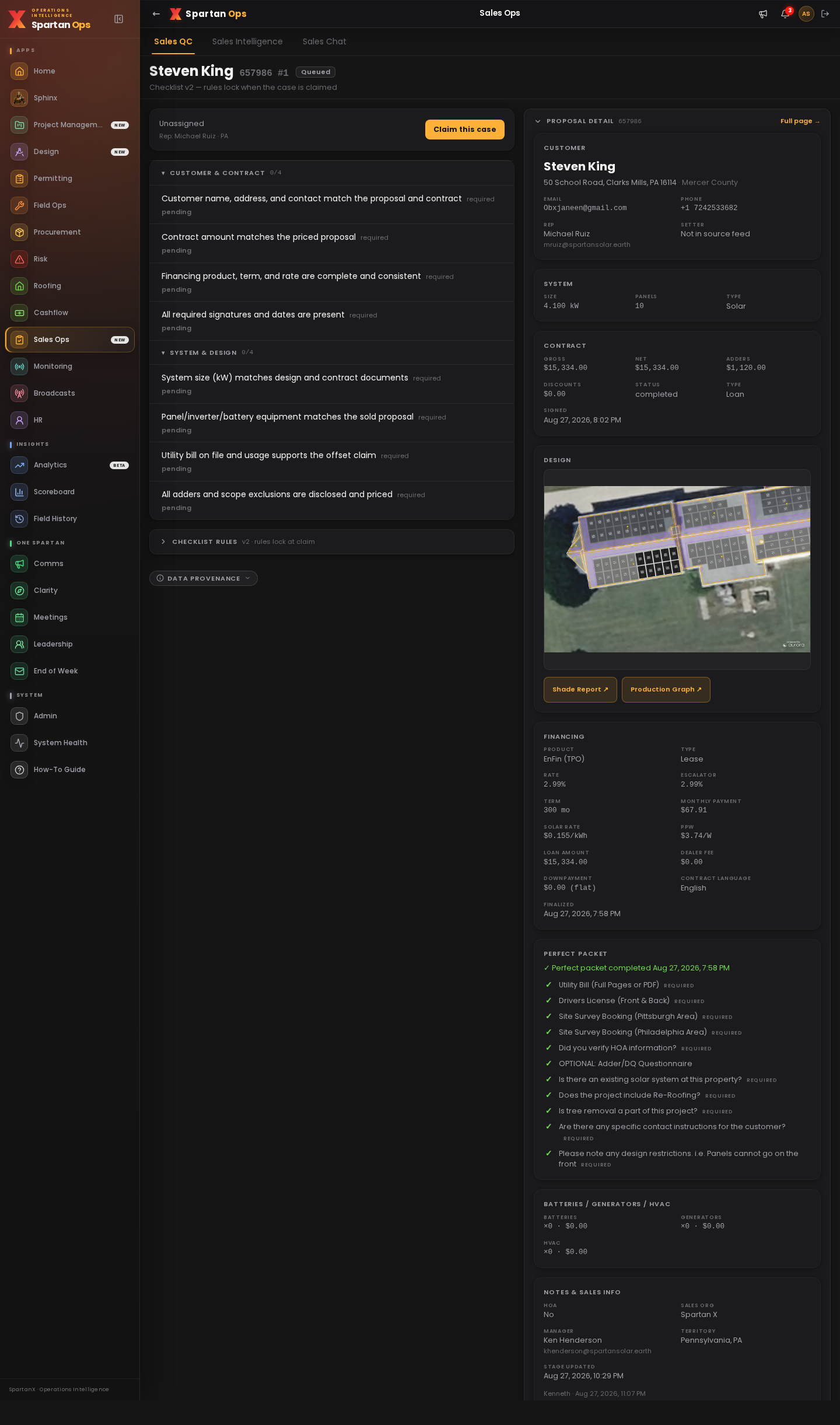The height and width of the screenshot is (1425, 840).
Task: Open the Risk warning triangle icon
Action: [19, 259]
